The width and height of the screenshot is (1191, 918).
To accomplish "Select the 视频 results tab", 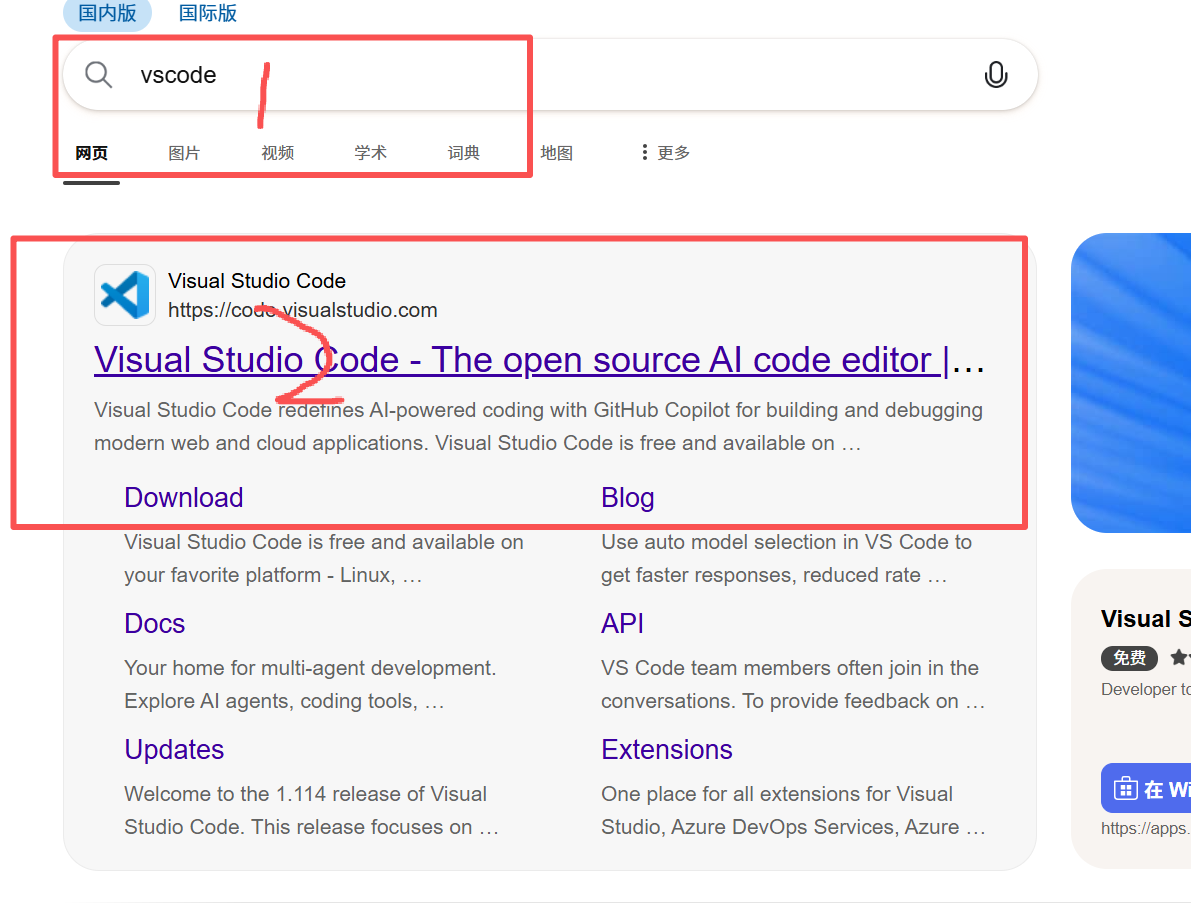I will click(x=278, y=153).
